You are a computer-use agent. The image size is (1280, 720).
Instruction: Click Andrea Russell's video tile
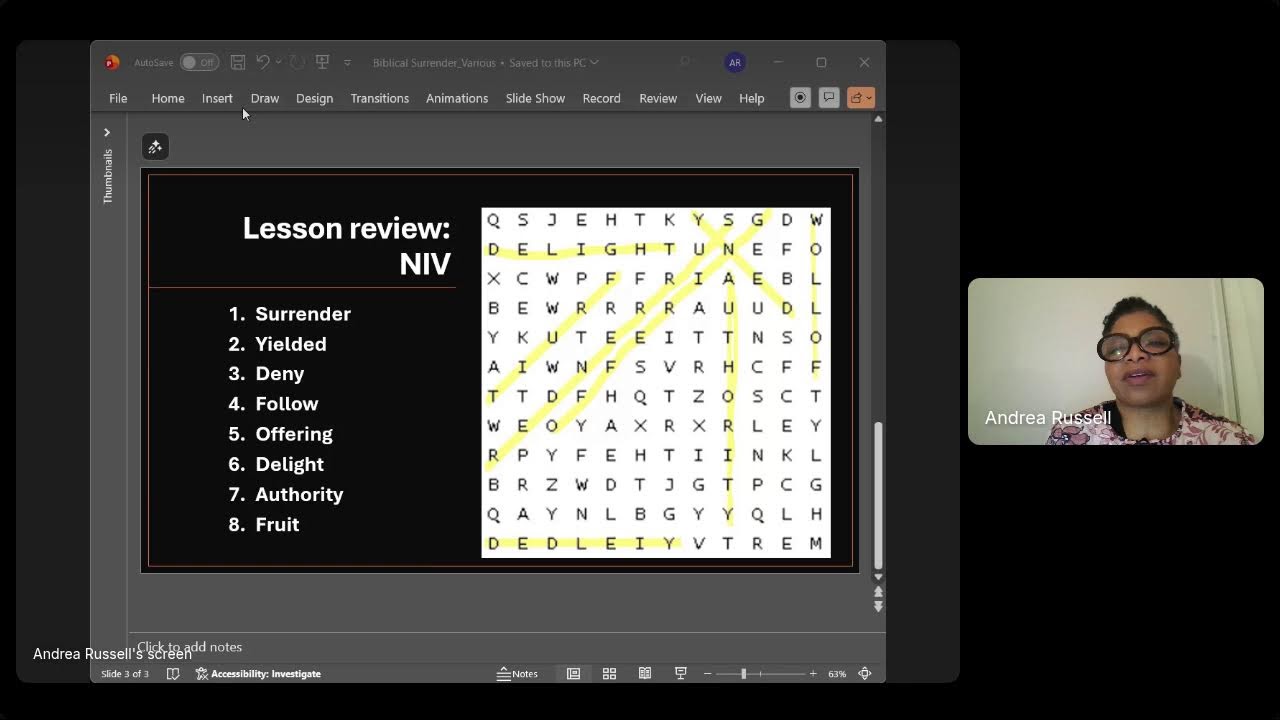(1116, 361)
